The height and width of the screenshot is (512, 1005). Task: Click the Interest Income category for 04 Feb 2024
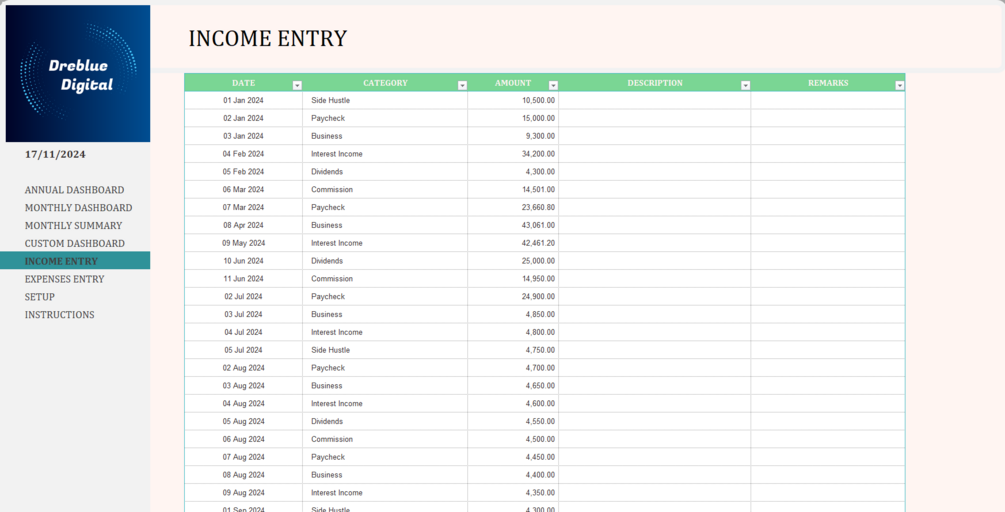(385, 154)
